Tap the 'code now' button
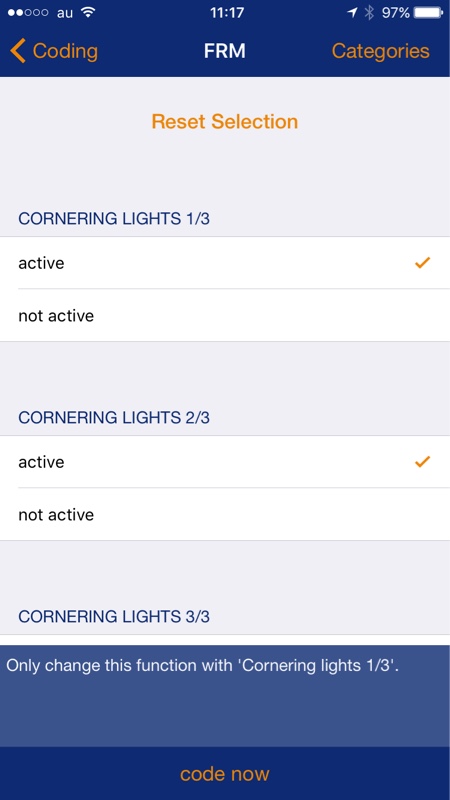Viewport: 450px width, 800px height. tap(225, 773)
